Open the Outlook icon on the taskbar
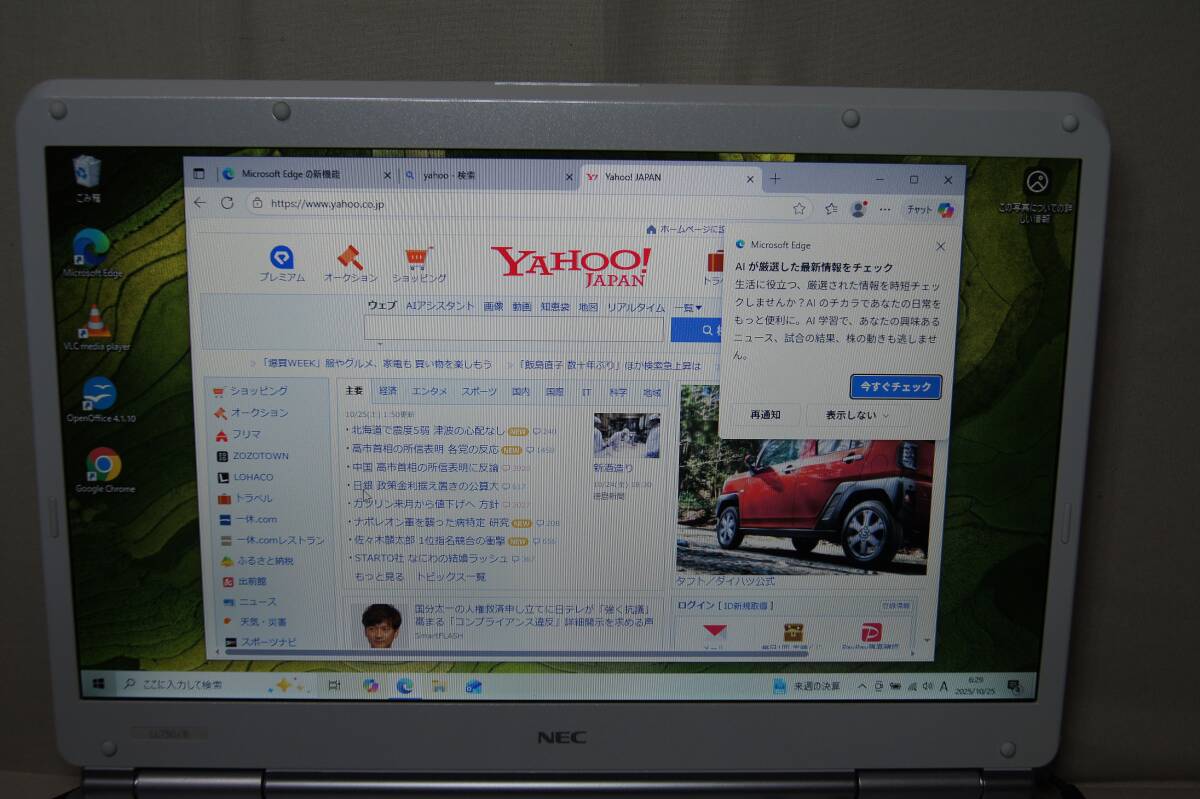The width and height of the screenshot is (1200, 799). 474,686
